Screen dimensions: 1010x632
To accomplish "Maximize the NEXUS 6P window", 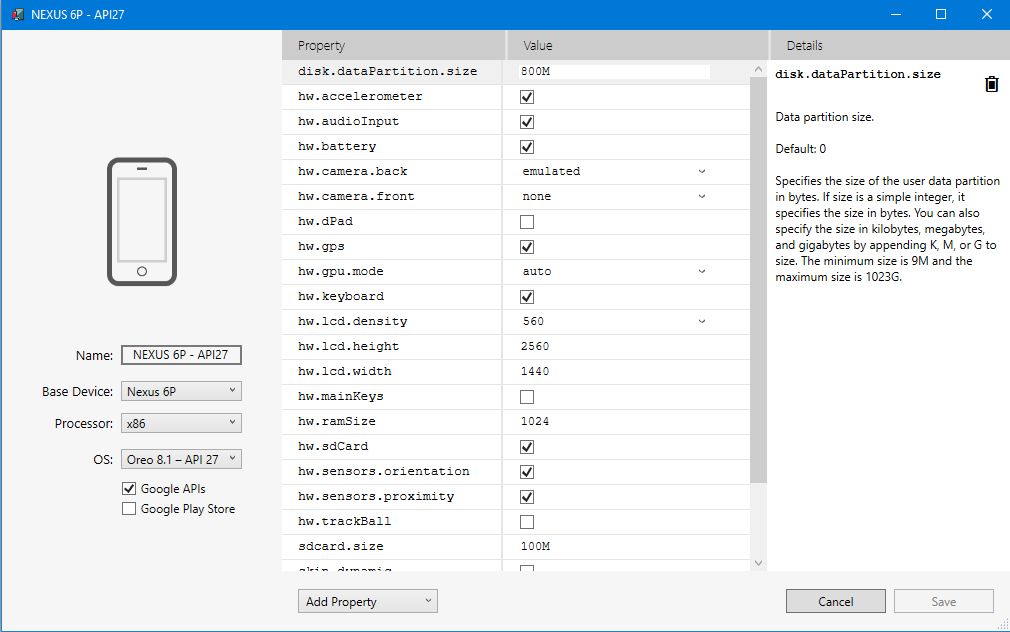I will (941, 14).
